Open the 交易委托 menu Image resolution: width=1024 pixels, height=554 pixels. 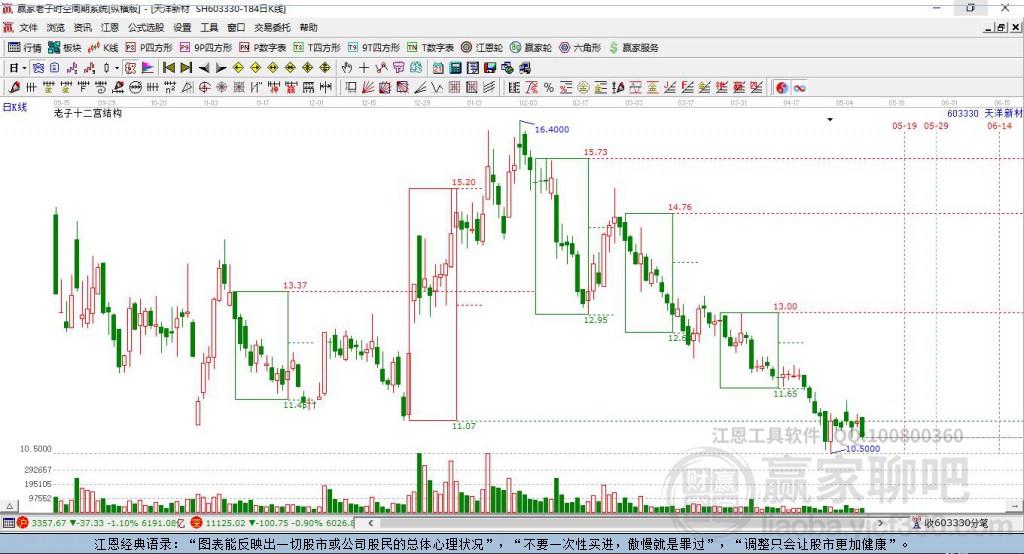[272, 27]
